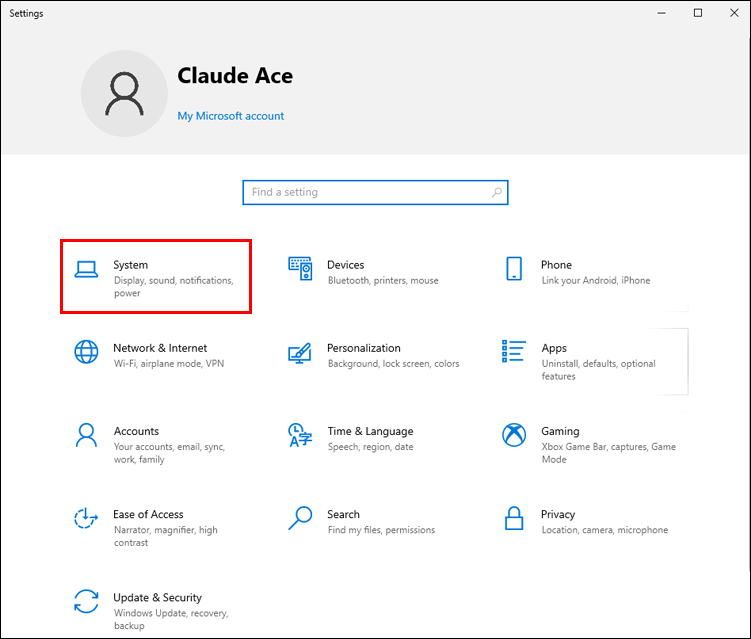Click the Apps list icon

point(514,351)
